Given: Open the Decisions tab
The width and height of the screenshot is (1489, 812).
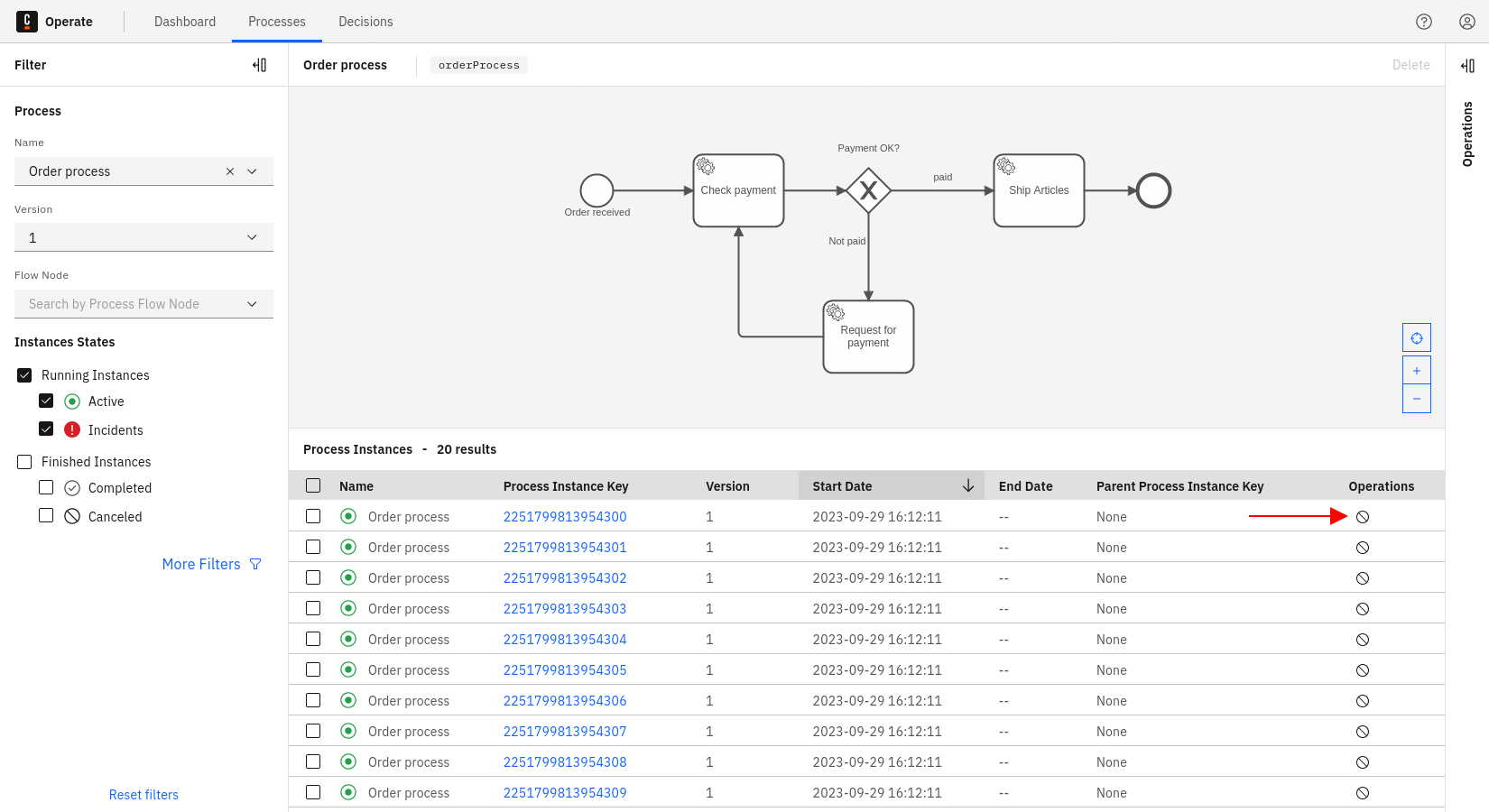Looking at the screenshot, I should pyautogui.click(x=365, y=21).
